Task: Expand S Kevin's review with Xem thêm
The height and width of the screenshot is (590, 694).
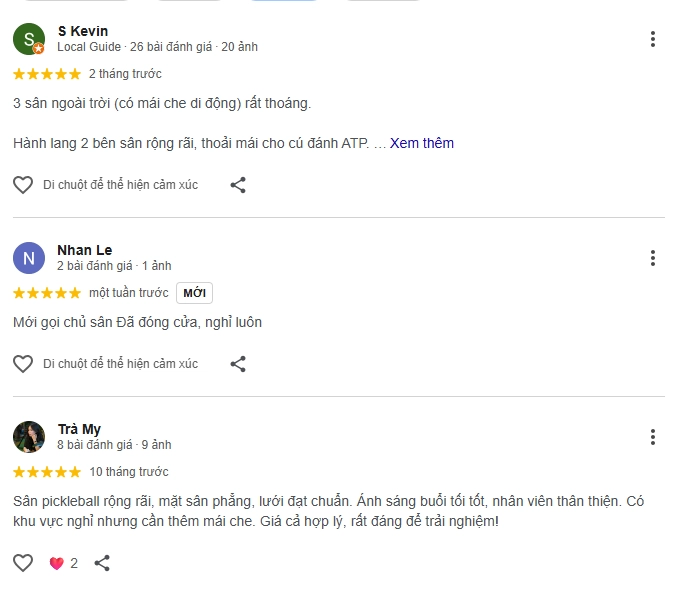Action: [421, 143]
